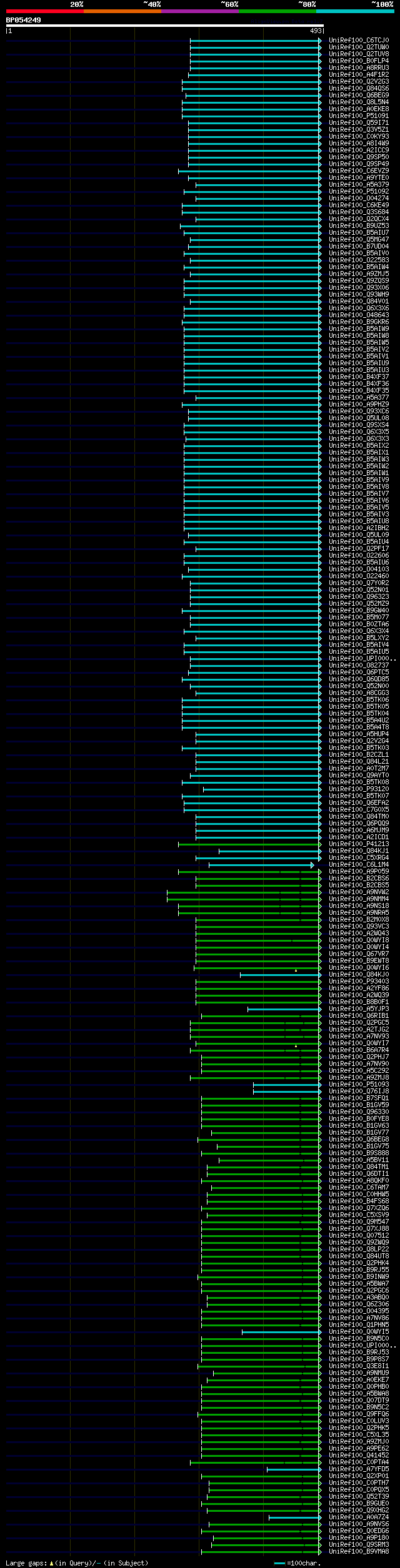Click the green alignment bar for A9NVW2

(244, 892)
